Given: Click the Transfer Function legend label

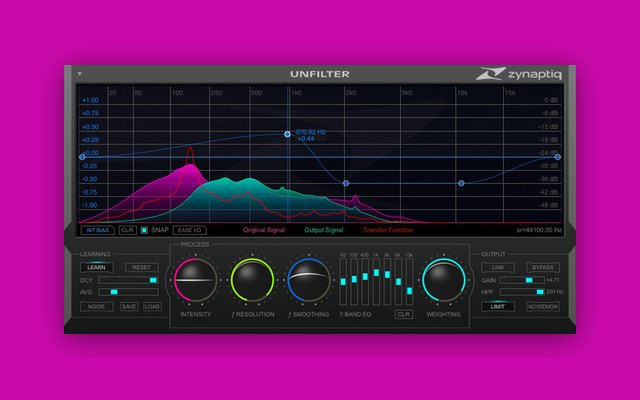Looking at the screenshot, I should pyautogui.click(x=388, y=230).
